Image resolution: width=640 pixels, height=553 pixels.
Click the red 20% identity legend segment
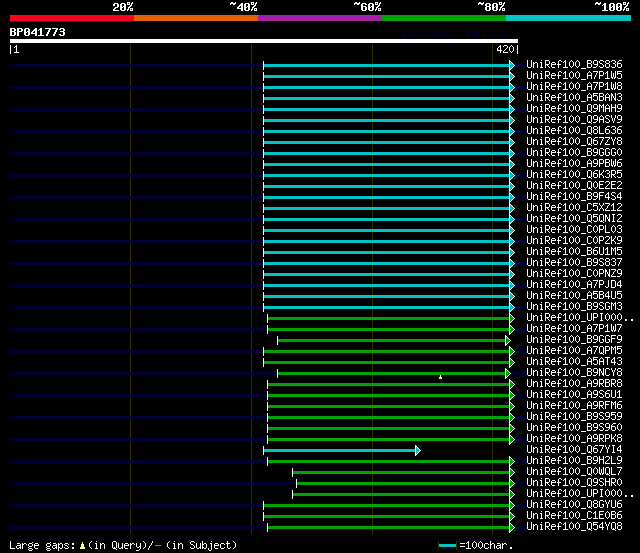coord(72,18)
